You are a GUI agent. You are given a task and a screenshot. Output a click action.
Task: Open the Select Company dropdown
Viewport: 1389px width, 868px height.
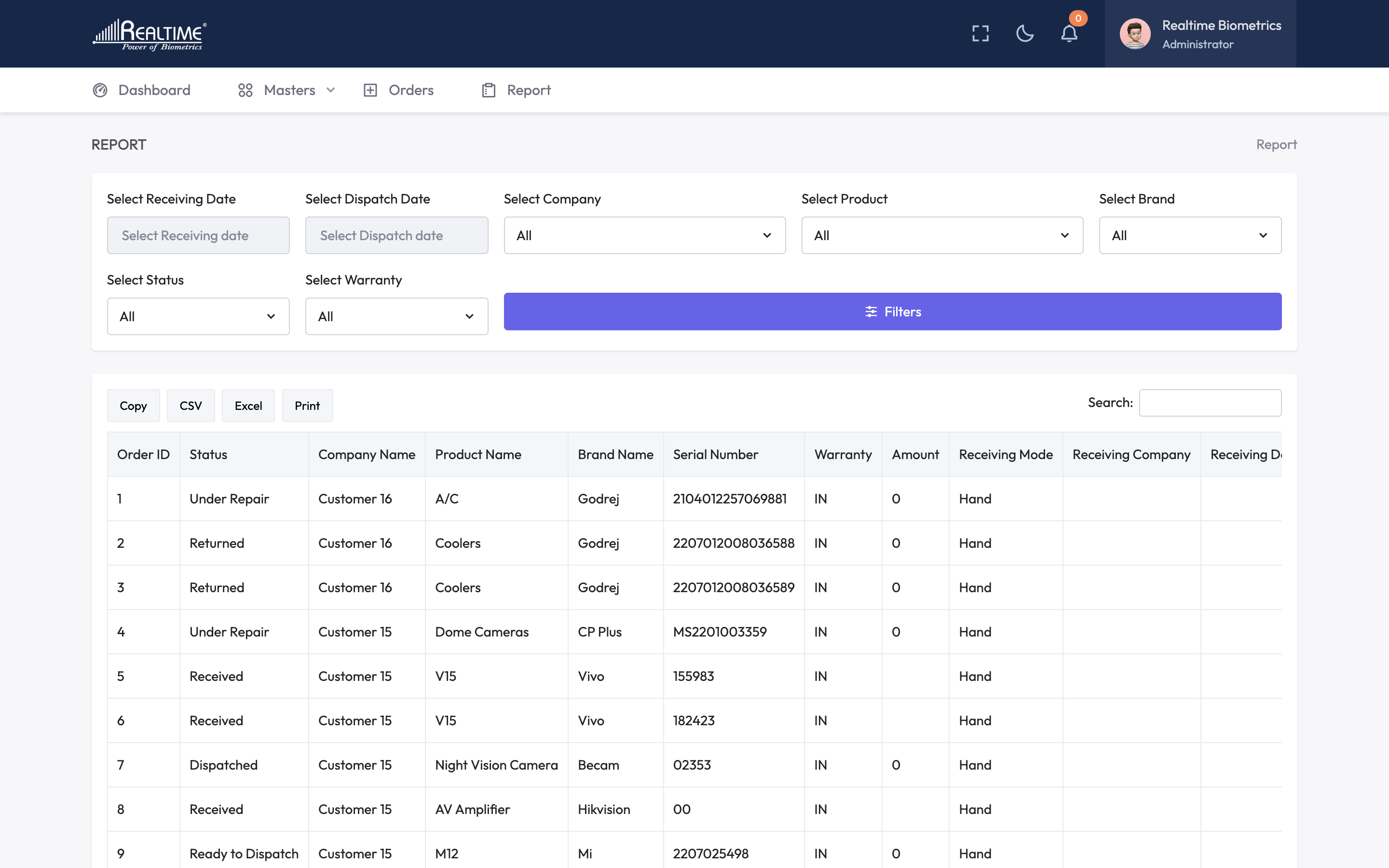pyautogui.click(x=644, y=235)
